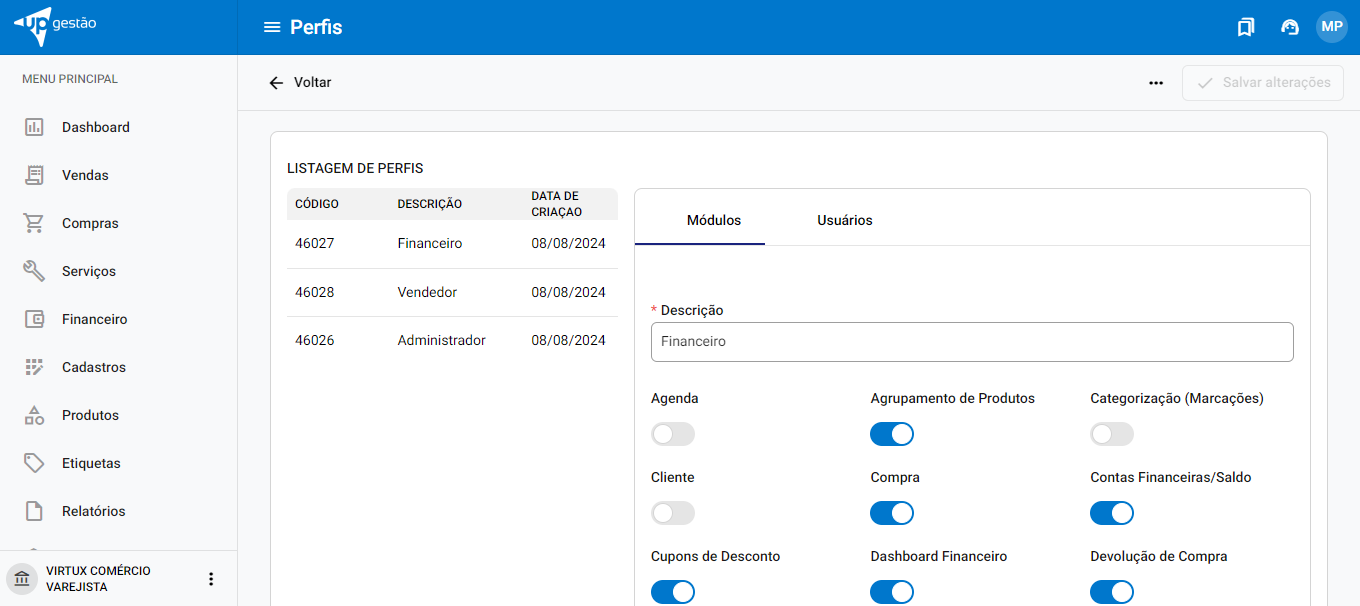Image resolution: width=1360 pixels, height=606 pixels.
Task: Click the MP user avatar
Action: 1332,27
